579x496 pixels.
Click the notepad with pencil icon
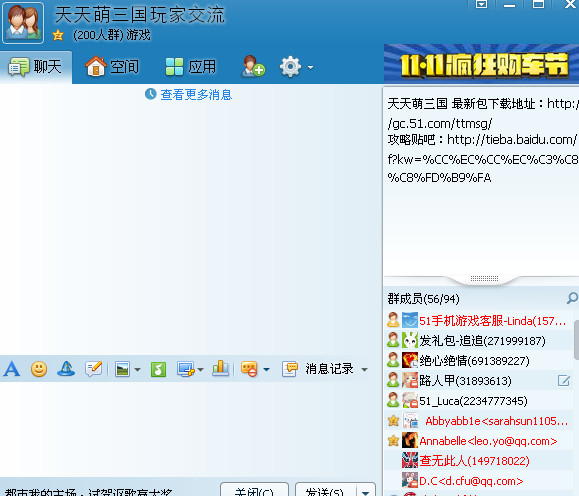[x=93, y=369]
